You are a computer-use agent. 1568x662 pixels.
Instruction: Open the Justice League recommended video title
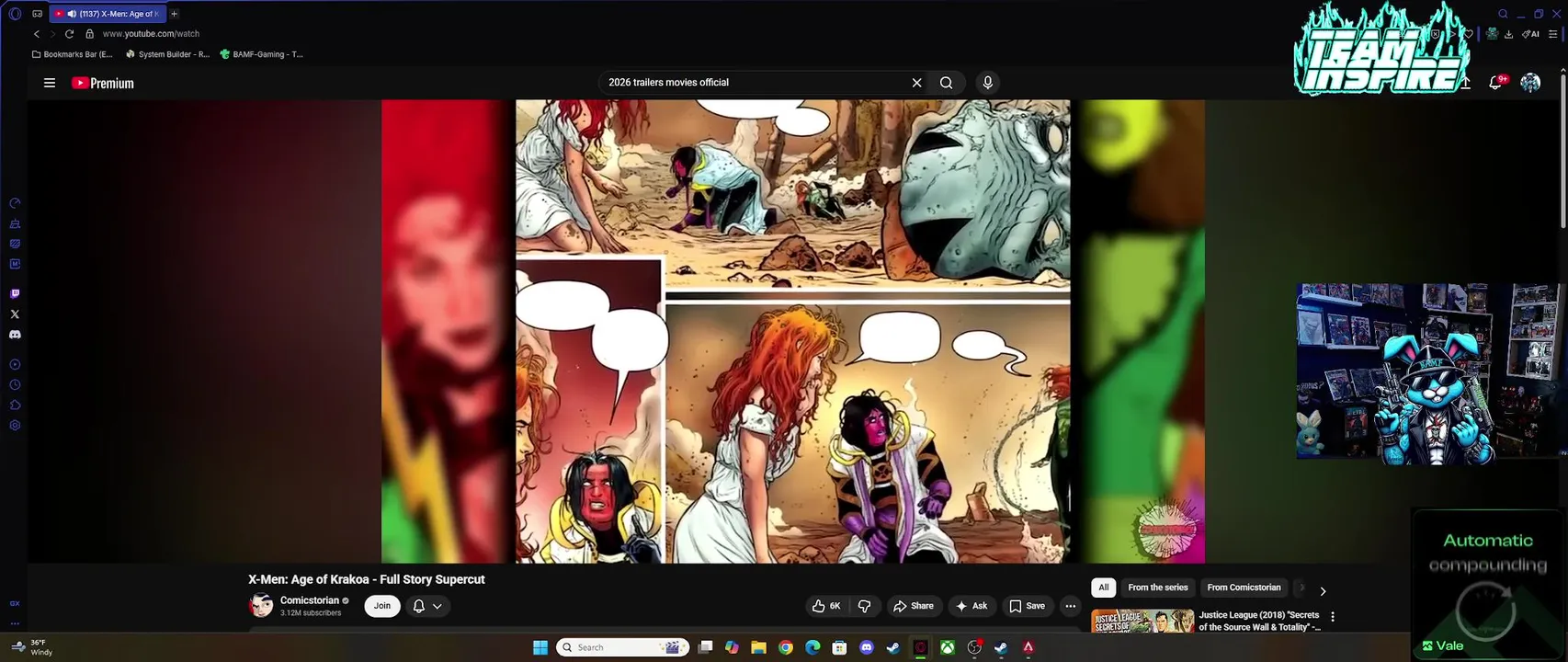1259,621
